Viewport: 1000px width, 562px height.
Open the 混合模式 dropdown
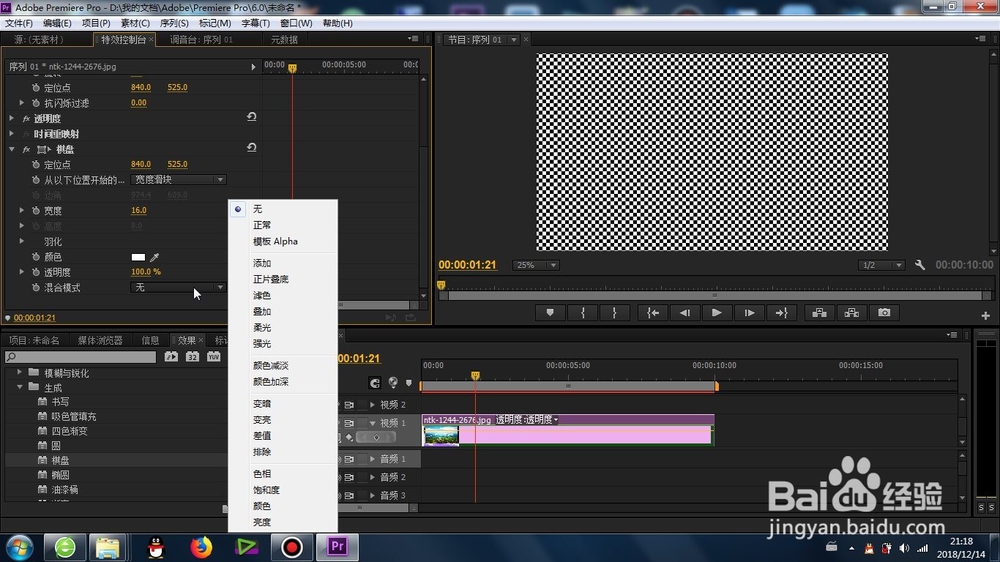coord(178,288)
